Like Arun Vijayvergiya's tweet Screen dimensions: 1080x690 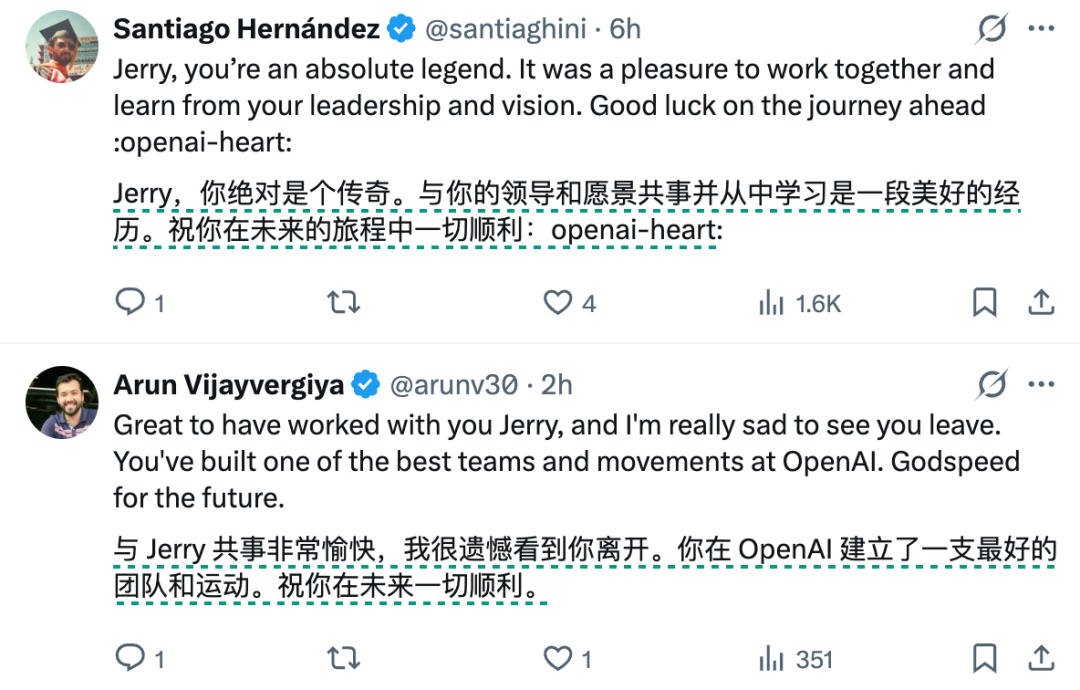click(x=557, y=658)
